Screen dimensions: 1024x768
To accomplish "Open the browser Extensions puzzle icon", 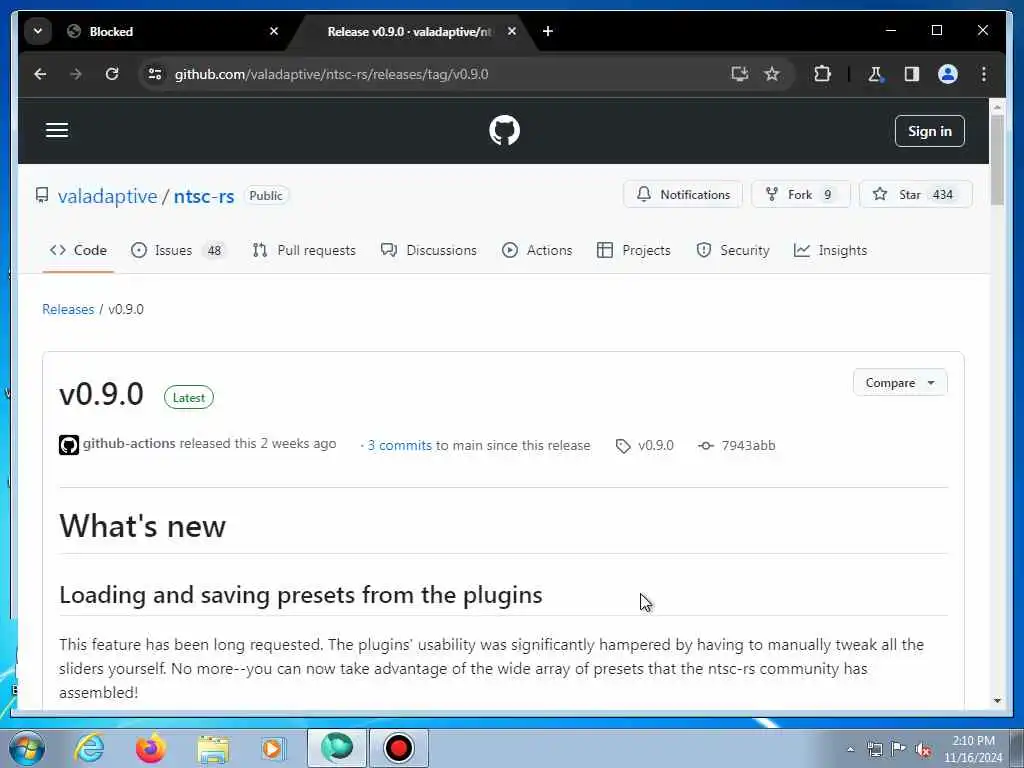I will [x=822, y=74].
